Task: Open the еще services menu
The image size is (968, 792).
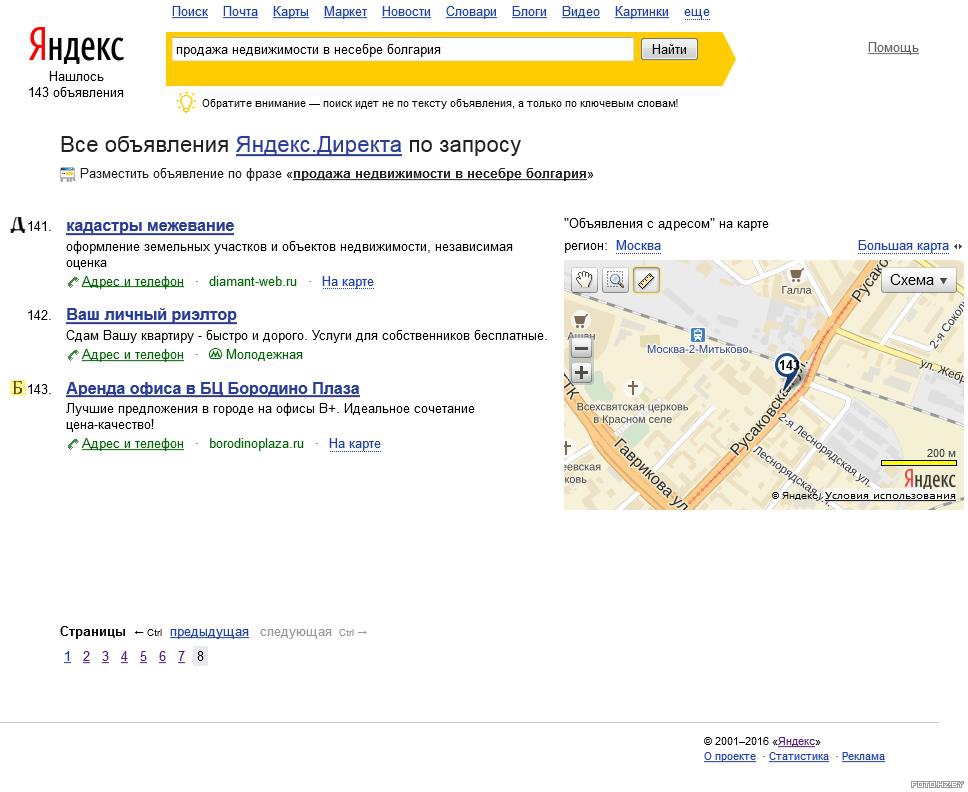Action: (x=697, y=12)
